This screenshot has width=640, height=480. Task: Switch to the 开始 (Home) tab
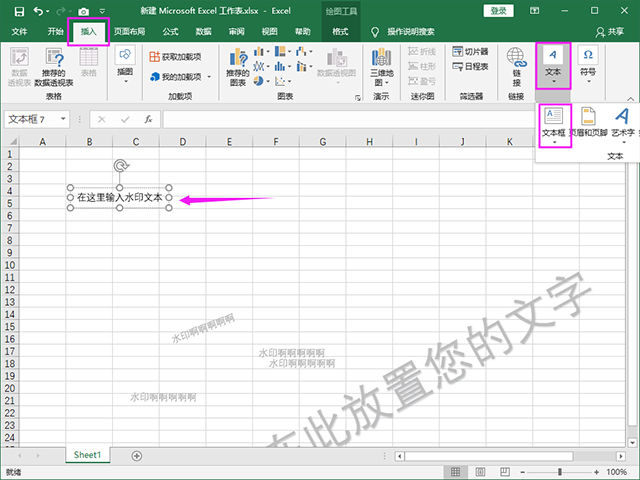click(x=55, y=31)
